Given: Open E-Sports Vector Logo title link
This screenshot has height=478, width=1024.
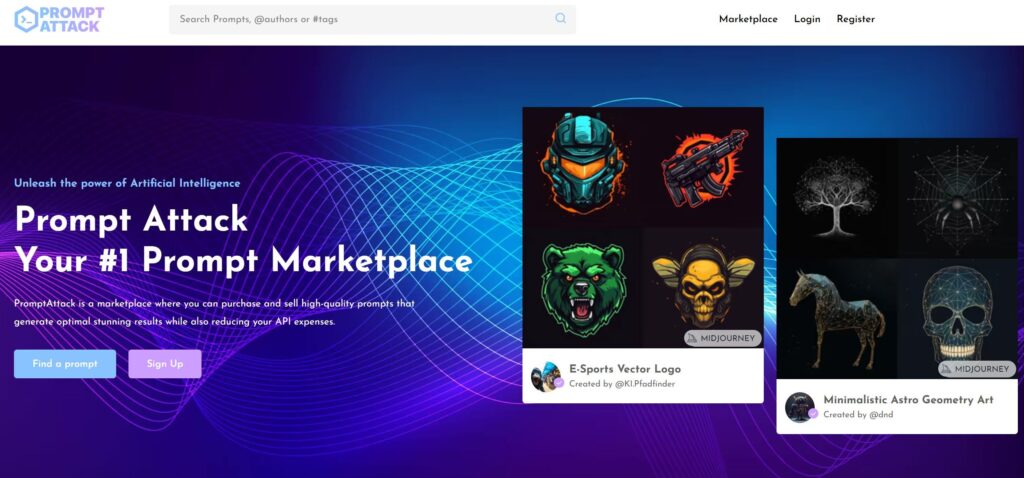Looking at the screenshot, I should [625, 369].
